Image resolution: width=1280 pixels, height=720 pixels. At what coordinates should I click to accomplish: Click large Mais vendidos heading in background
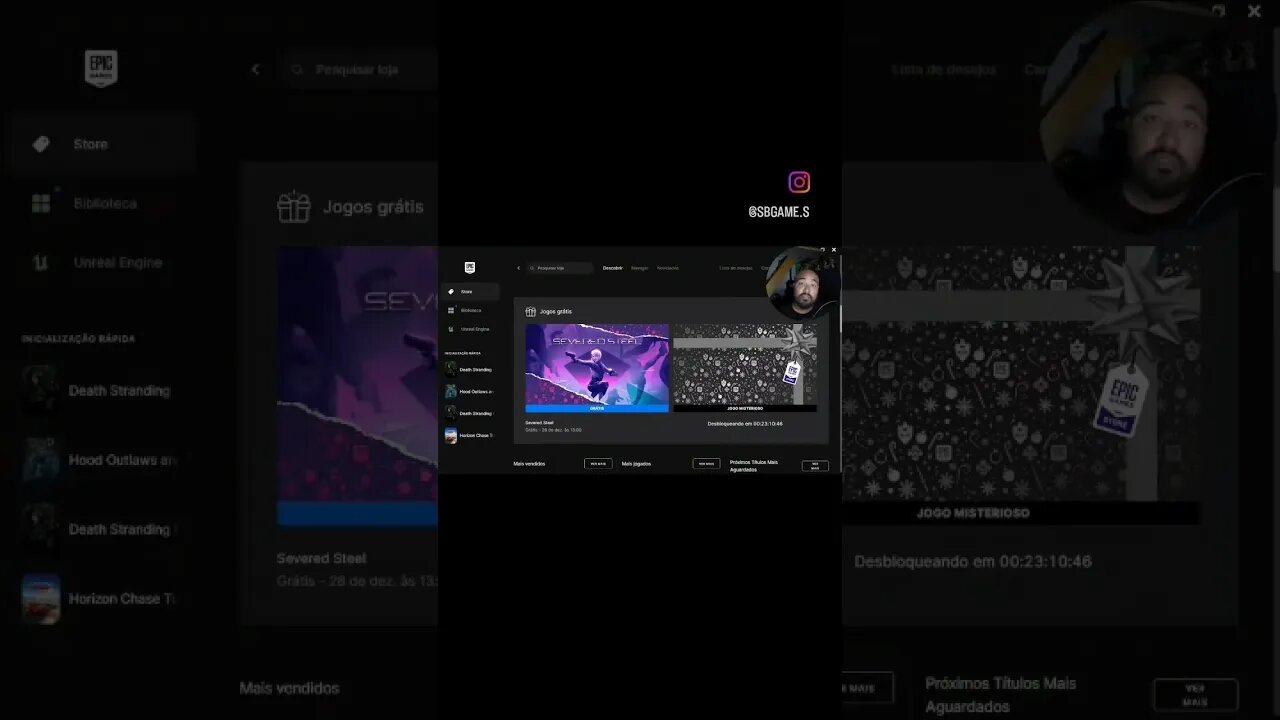[290, 688]
